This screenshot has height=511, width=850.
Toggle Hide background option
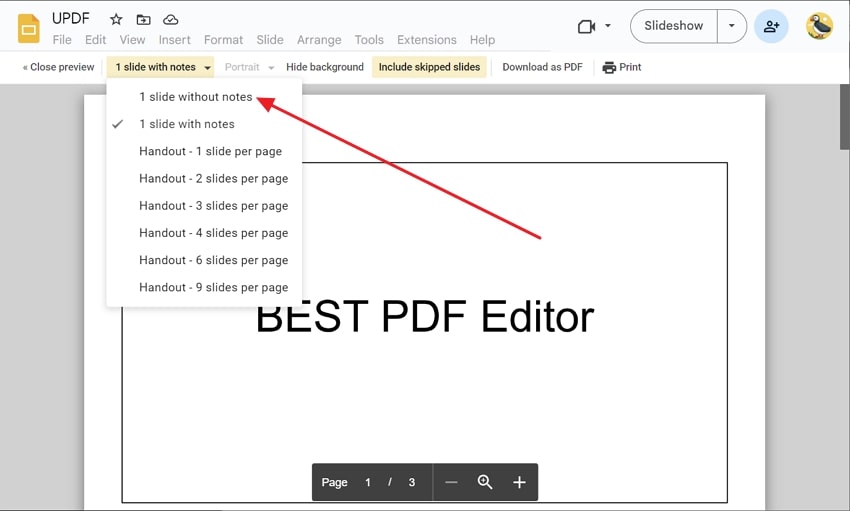[x=325, y=67]
